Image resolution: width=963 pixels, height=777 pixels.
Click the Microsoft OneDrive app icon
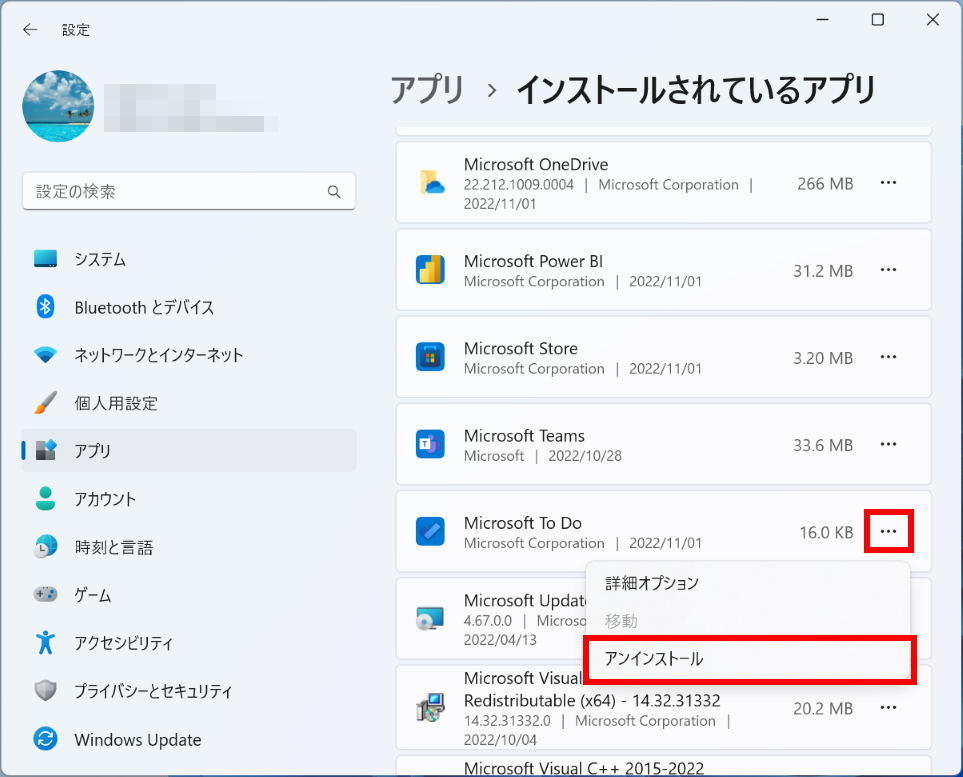coord(431,182)
